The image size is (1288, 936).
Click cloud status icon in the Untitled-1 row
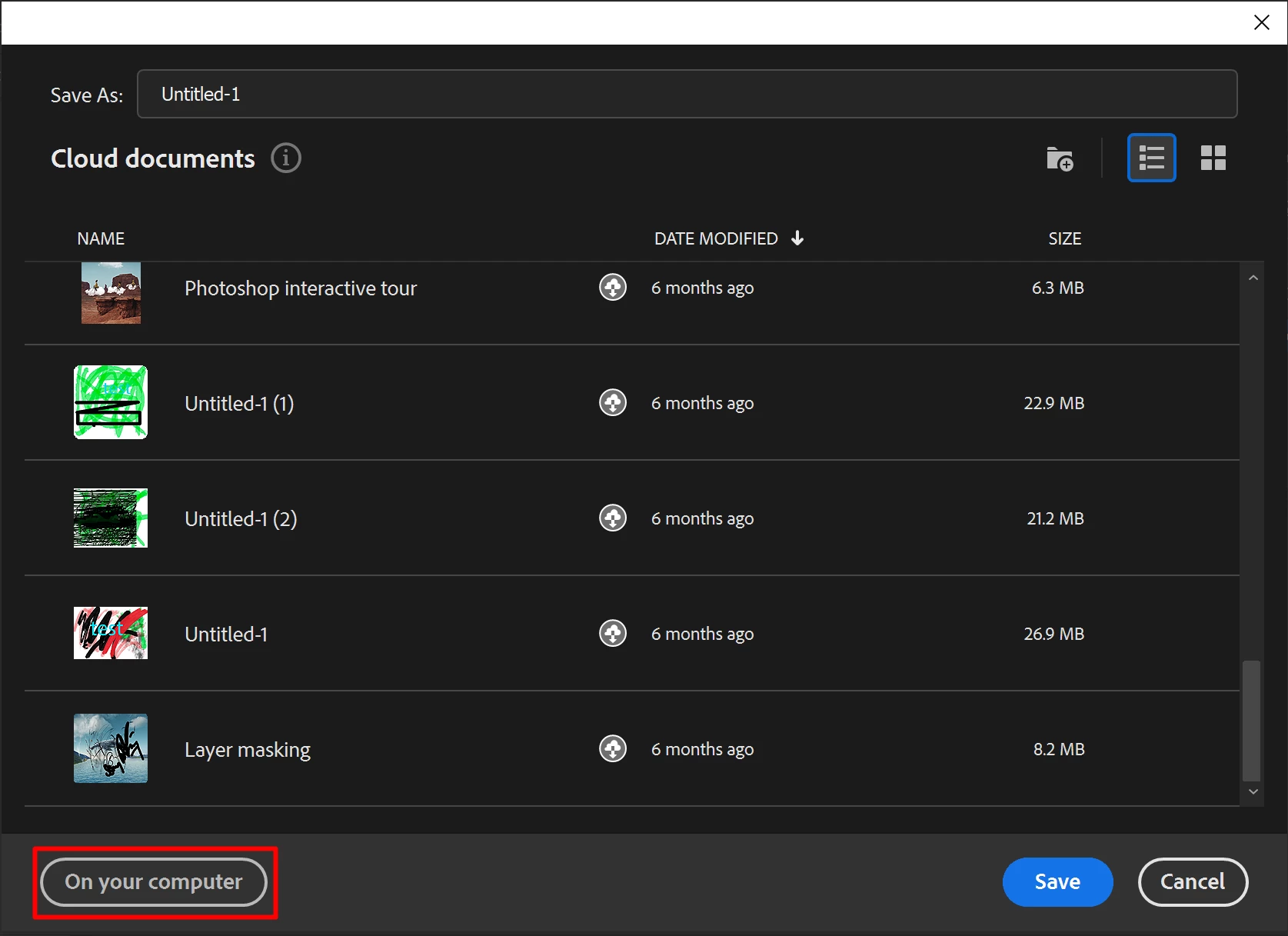pyautogui.click(x=613, y=633)
